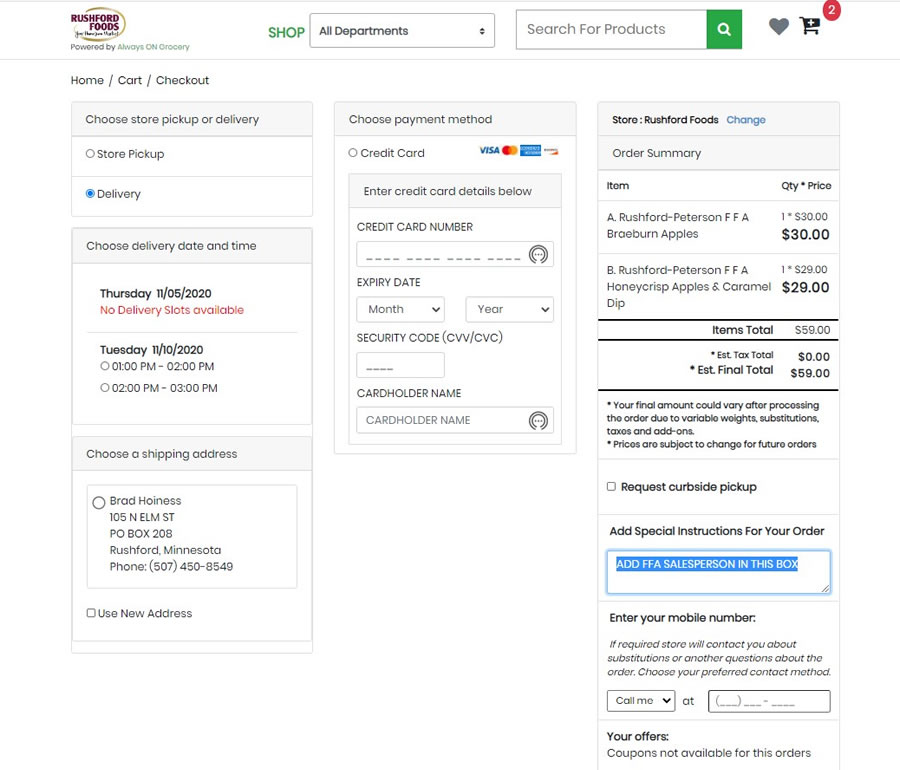Choose the 01:00 PM - 02:00 PM slot
Screen dimensions: 900x770
[x=104, y=366]
